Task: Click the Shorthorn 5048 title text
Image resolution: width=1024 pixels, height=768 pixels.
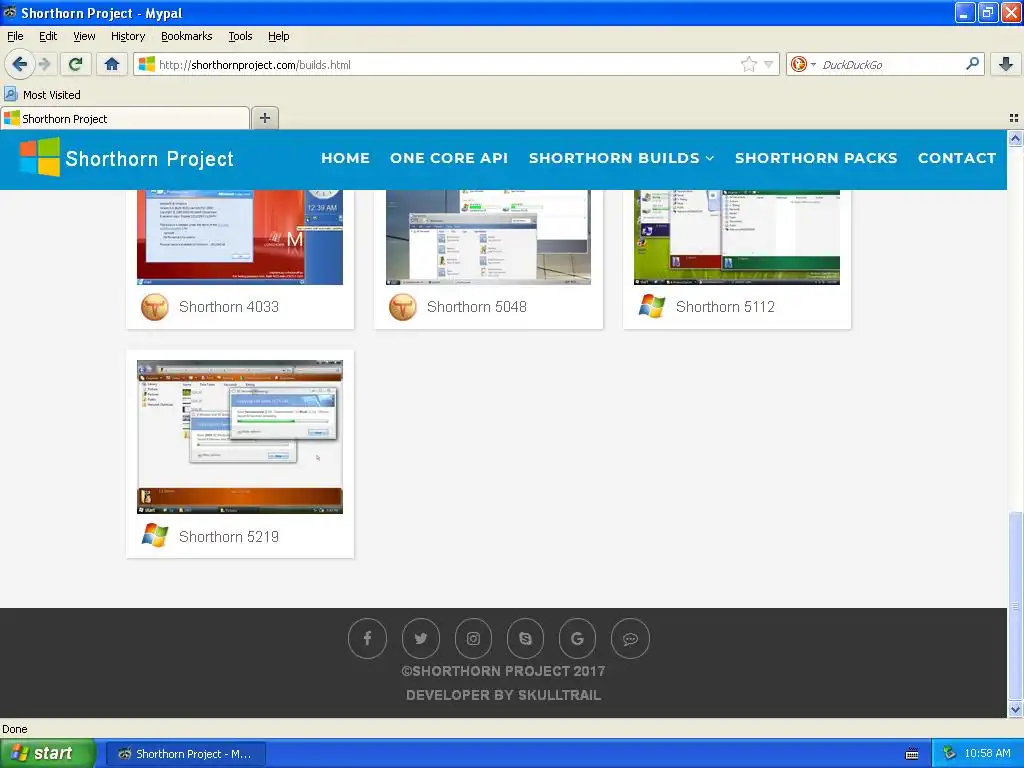Action: pyautogui.click(x=477, y=306)
